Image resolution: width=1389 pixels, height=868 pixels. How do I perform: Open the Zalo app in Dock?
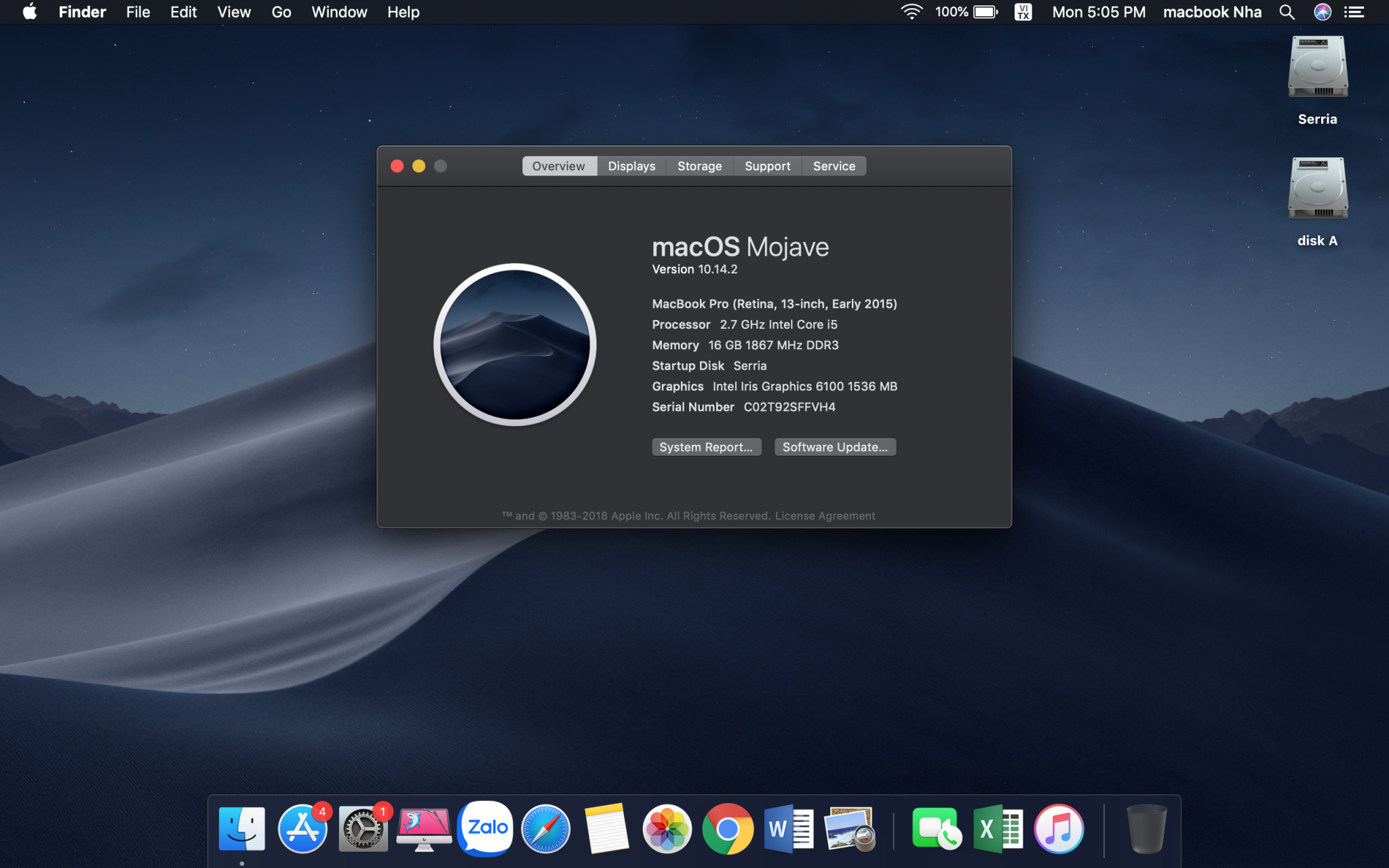click(x=486, y=828)
